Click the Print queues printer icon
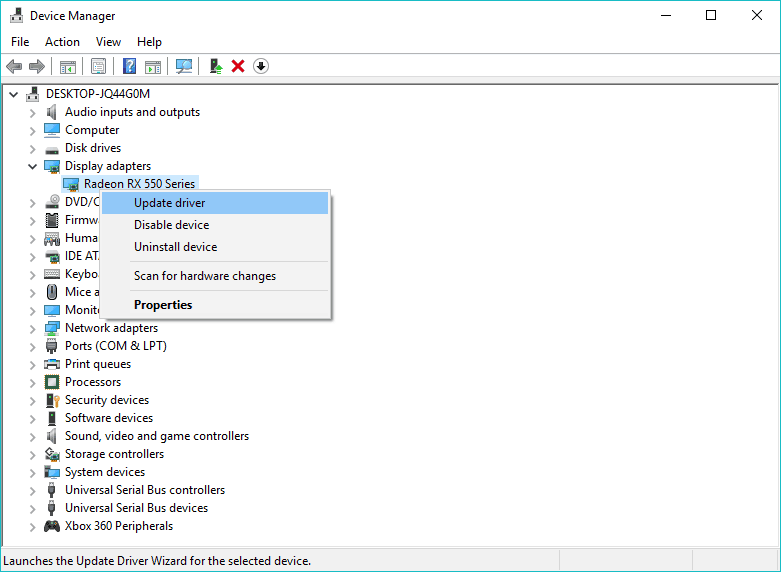The width and height of the screenshot is (781, 572). (52, 364)
